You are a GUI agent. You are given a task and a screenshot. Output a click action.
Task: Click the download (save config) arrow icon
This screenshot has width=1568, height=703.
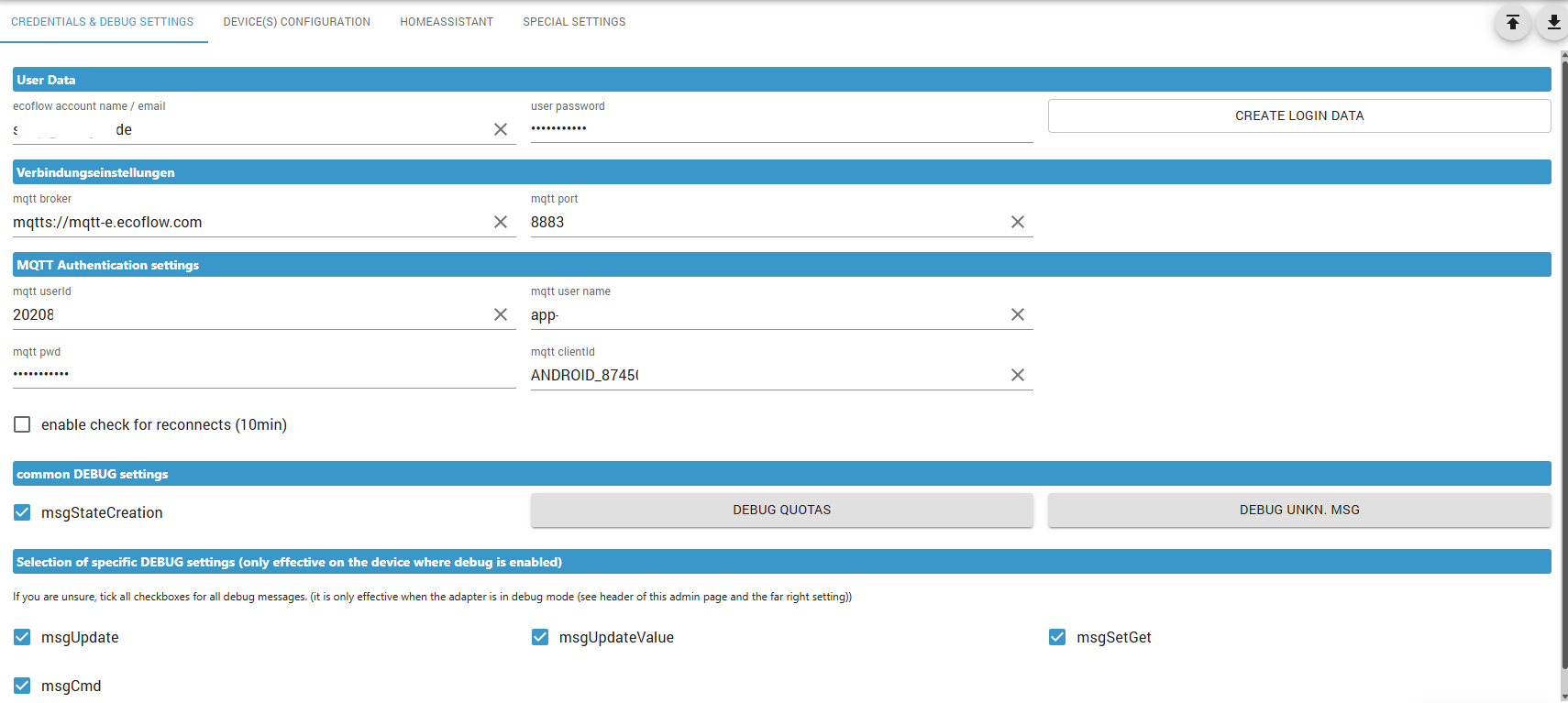[1553, 23]
